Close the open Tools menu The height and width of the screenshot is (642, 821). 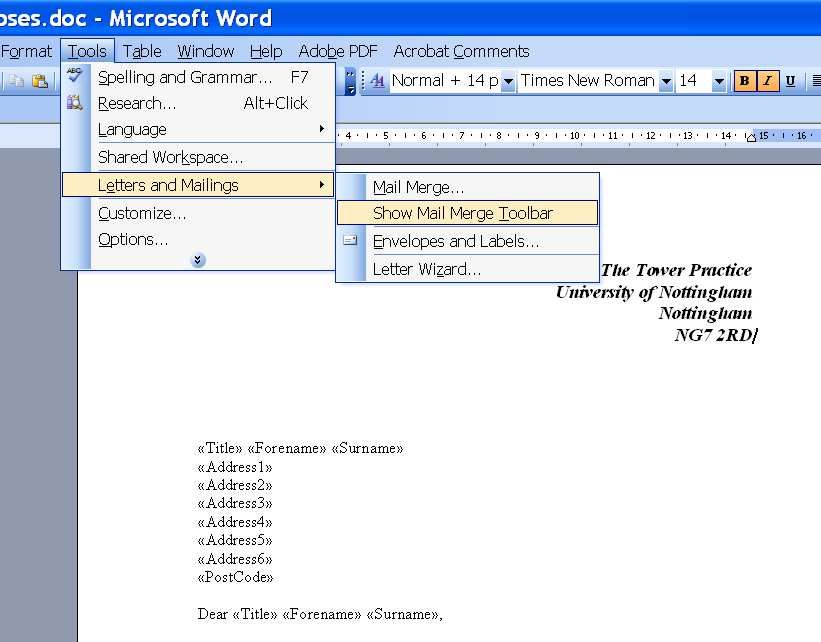pyautogui.click(x=87, y=51)
